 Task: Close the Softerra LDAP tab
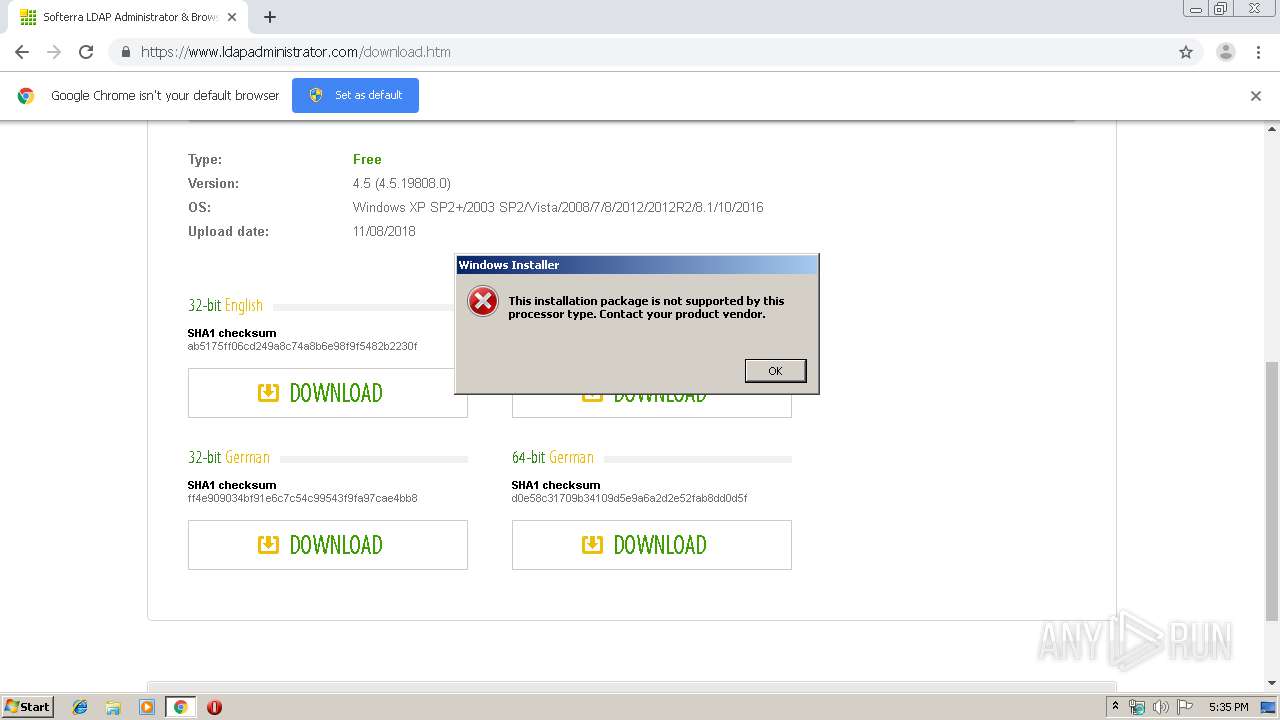[x=232, y=17]
